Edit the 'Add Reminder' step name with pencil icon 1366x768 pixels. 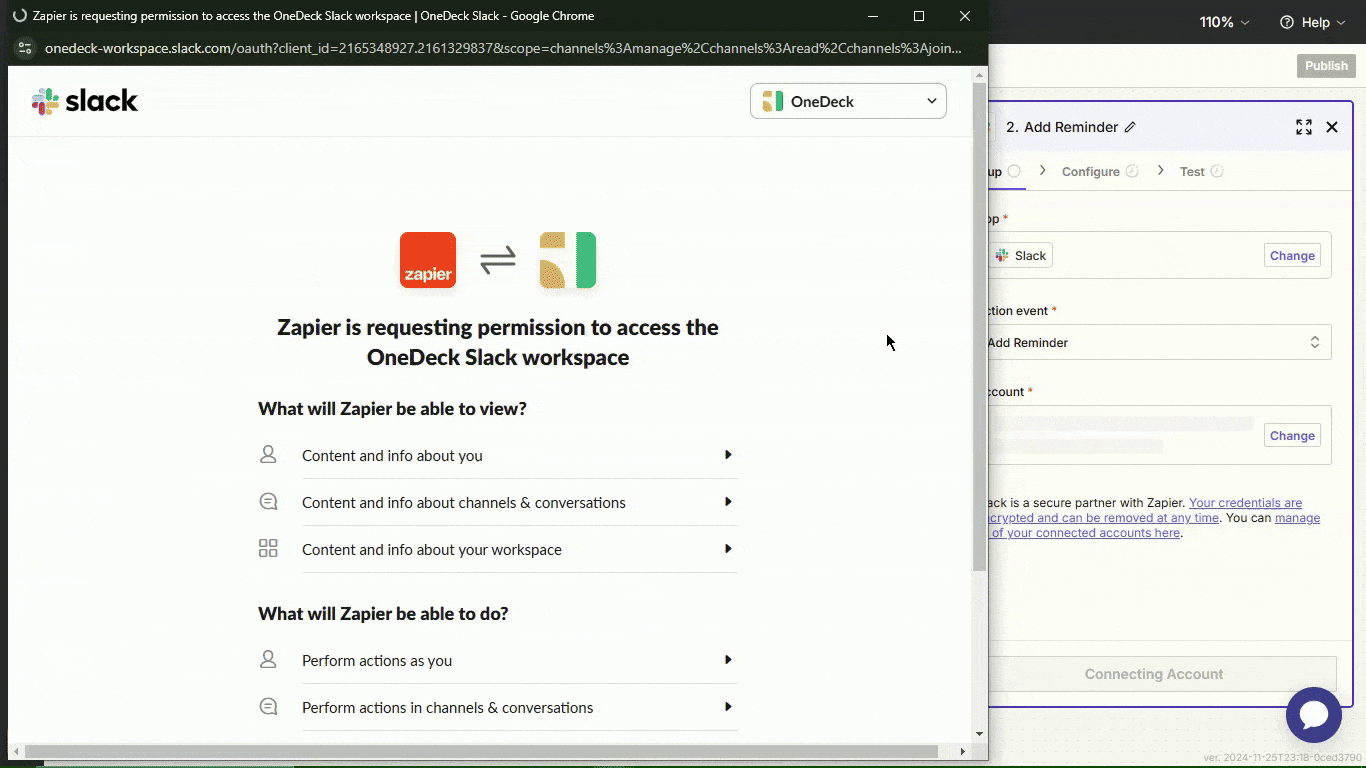pos(1130,127)
